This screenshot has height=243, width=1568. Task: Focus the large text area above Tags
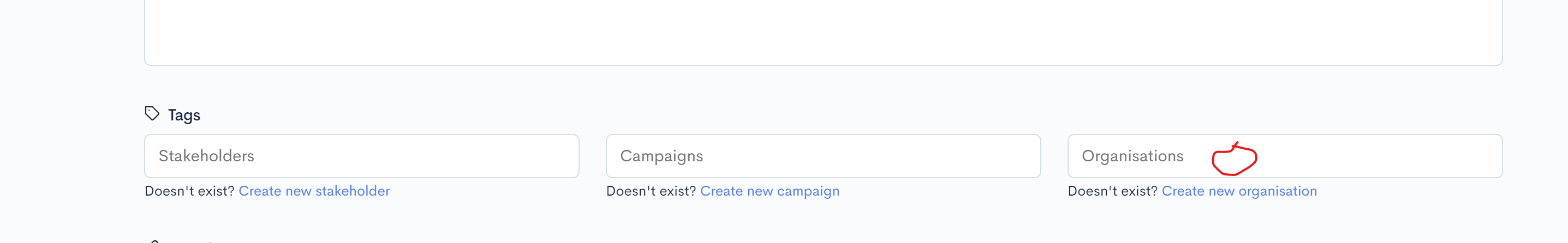(x=822, y=31)
